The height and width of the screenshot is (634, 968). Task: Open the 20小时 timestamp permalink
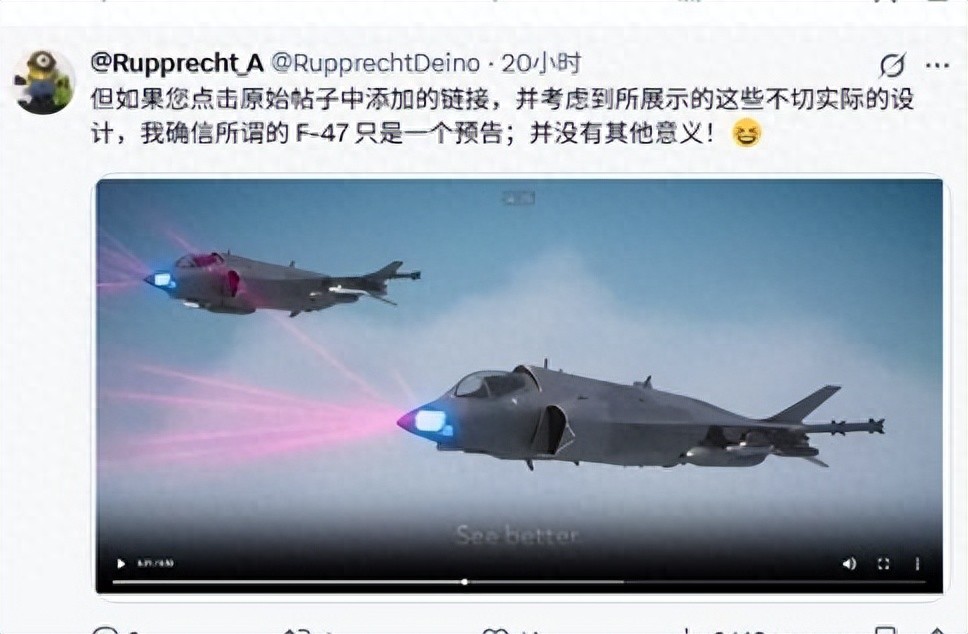541,63
